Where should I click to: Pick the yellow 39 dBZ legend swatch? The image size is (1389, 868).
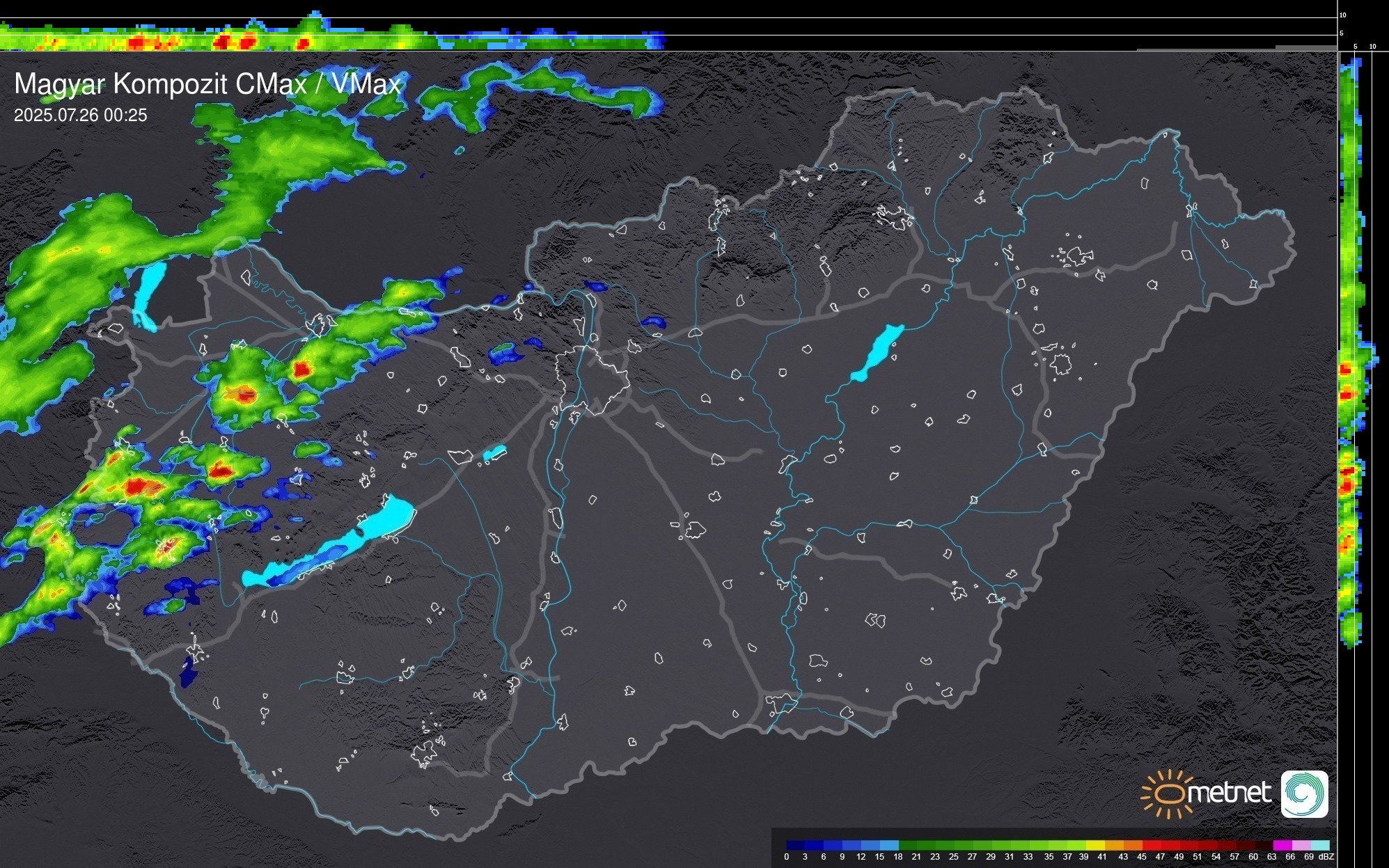point(1094,845)
